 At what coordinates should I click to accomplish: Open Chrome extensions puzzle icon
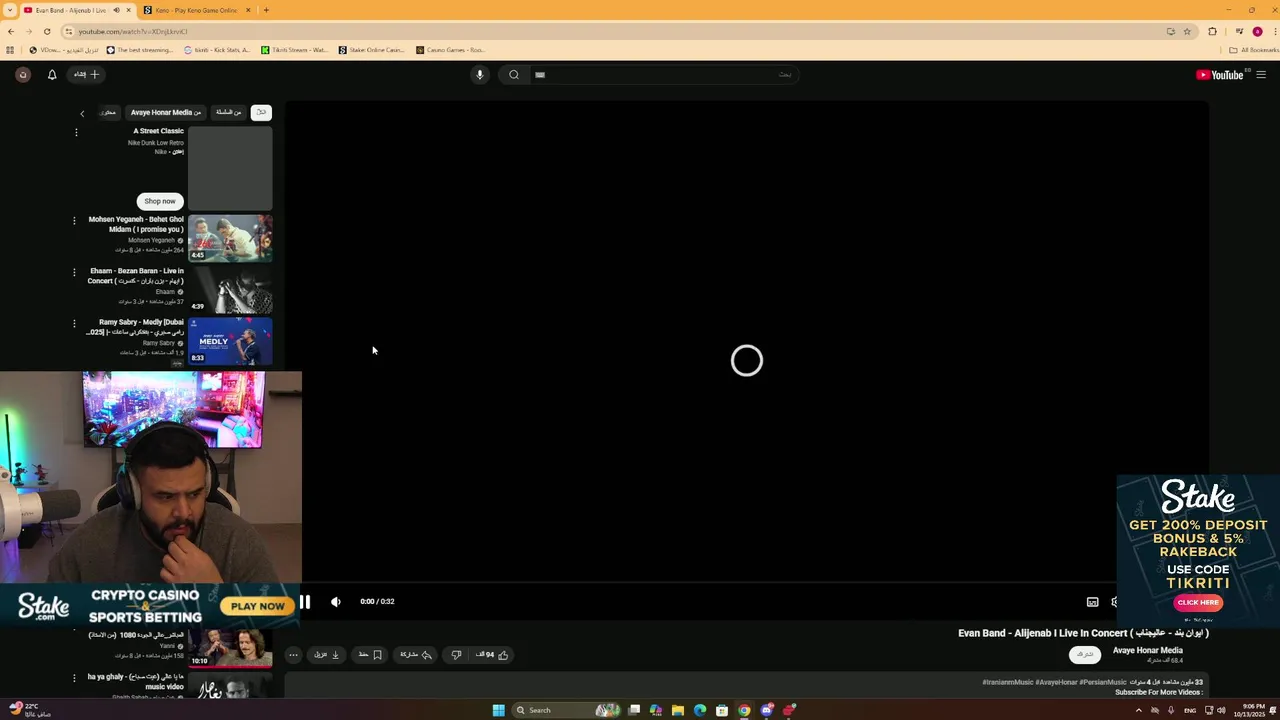click(x=1212, y=31)
